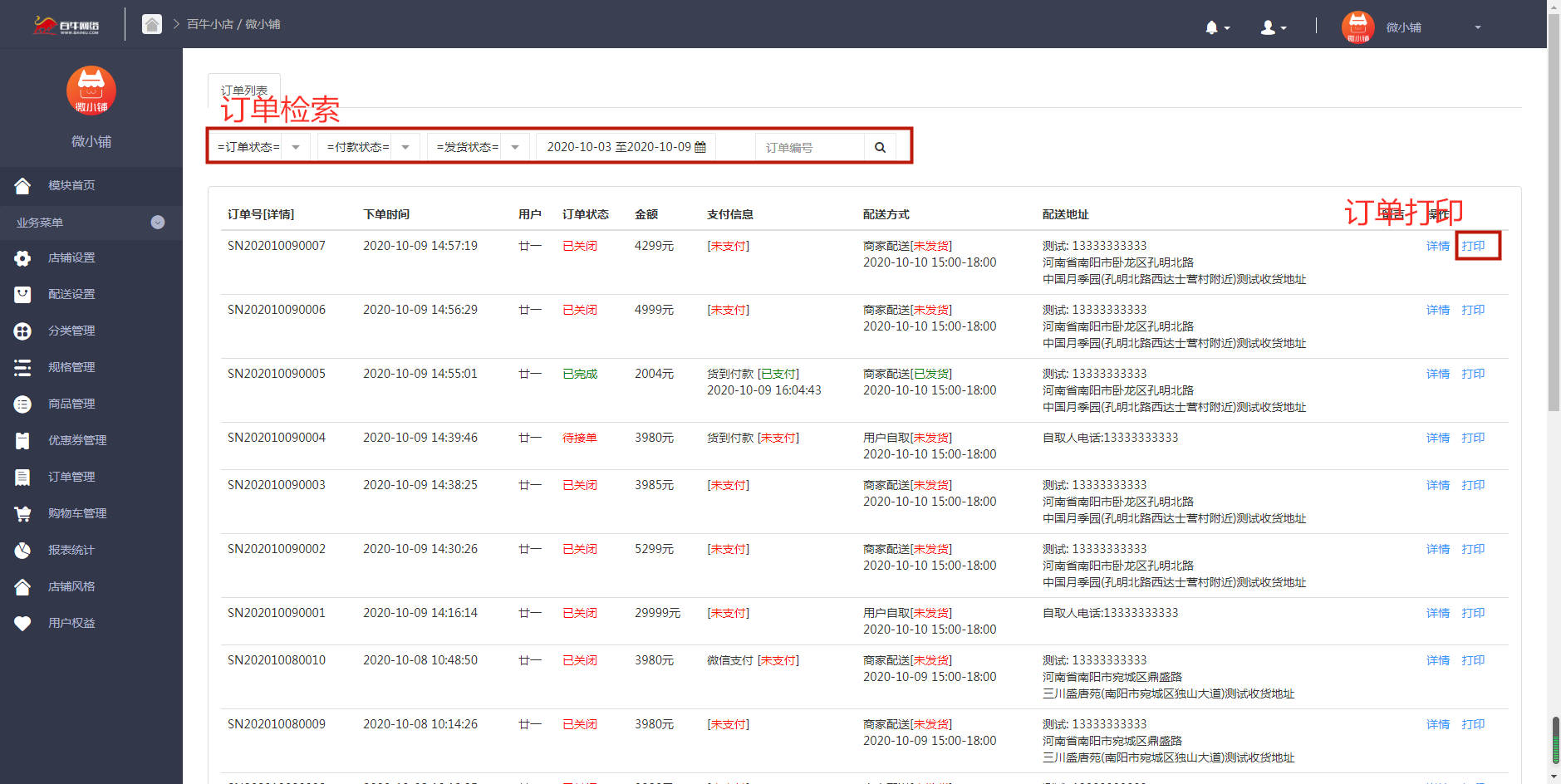The height and width of the screenshot is (784, 1561).
Task: Click 待接单 status of order SN202010090004
Action: point(580,438)
